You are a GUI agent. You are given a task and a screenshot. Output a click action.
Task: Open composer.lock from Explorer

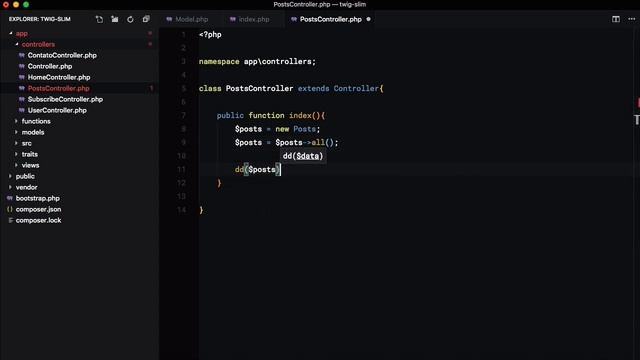click(x=38, y=220)
